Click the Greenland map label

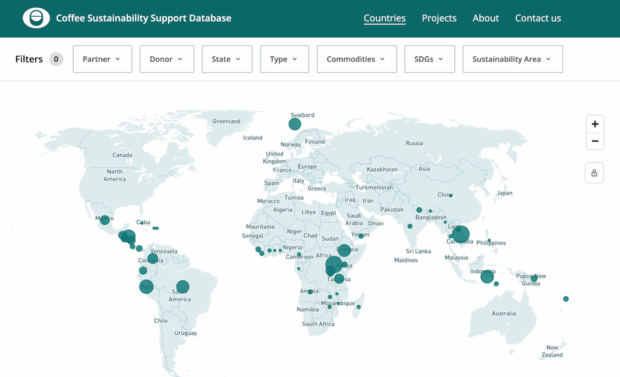point(226,121)
